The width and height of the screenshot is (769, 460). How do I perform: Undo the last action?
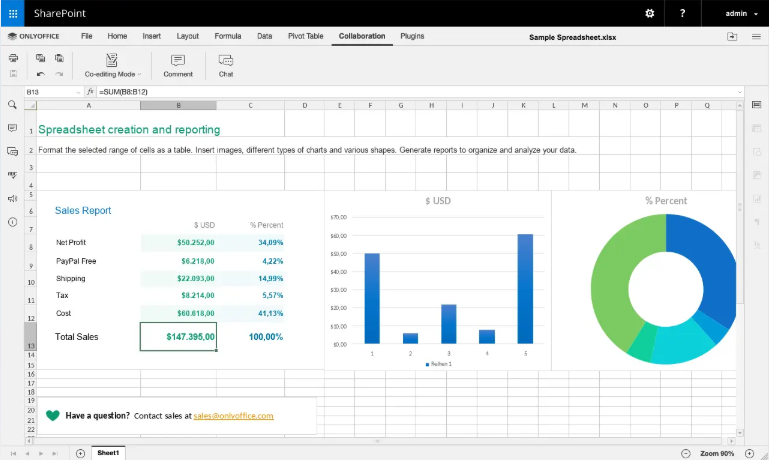coord(40,74)
